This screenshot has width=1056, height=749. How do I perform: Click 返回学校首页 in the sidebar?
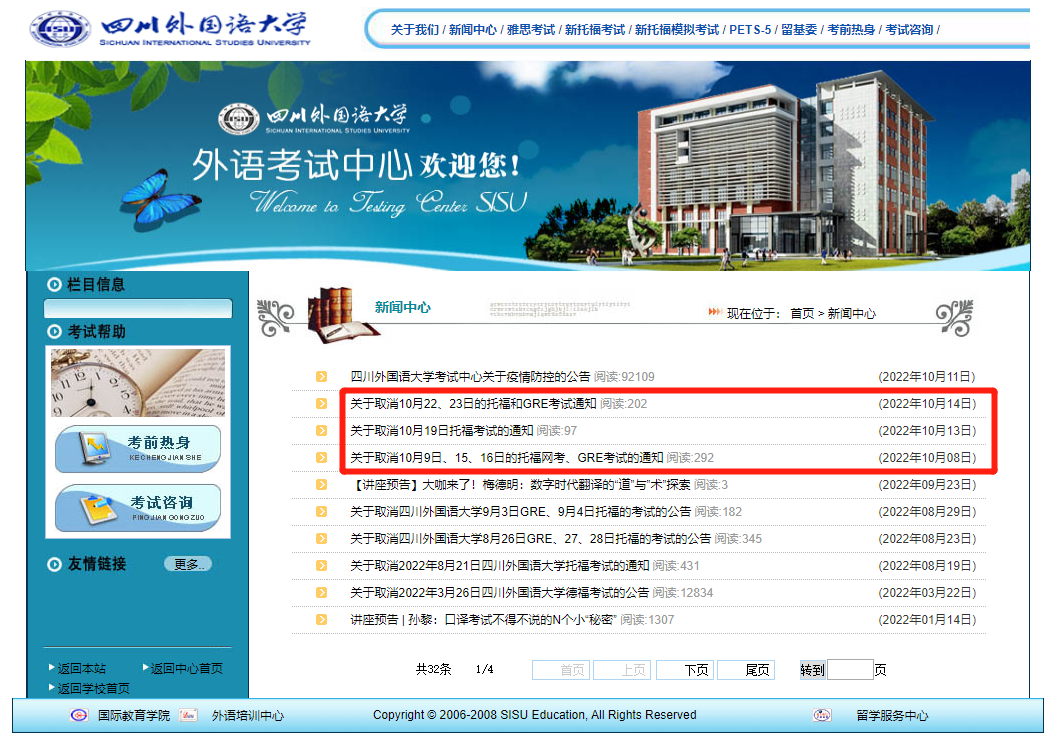[94, 688]
